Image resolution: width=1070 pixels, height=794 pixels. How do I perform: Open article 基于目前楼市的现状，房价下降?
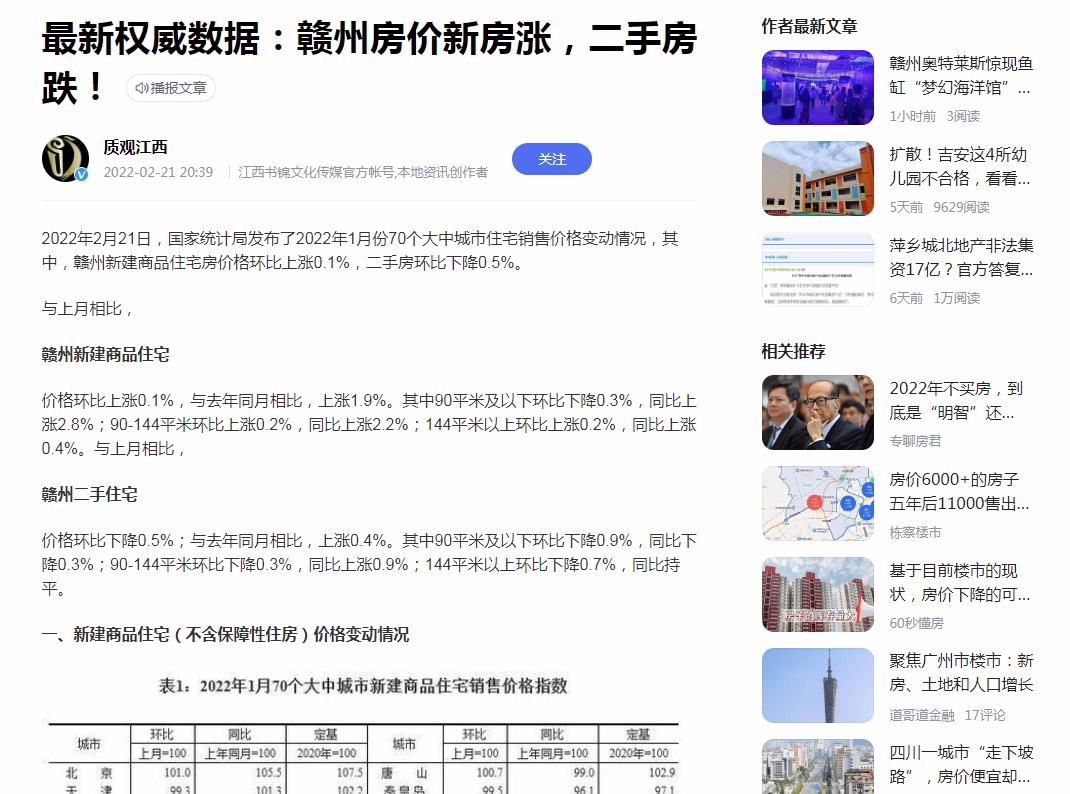click(959, 583)
